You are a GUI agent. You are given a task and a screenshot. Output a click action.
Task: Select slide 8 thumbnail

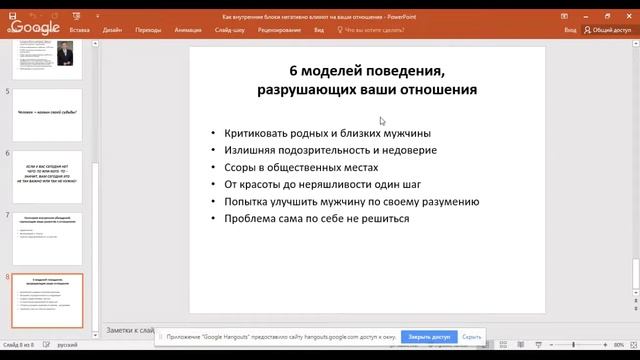click(47, 301)
